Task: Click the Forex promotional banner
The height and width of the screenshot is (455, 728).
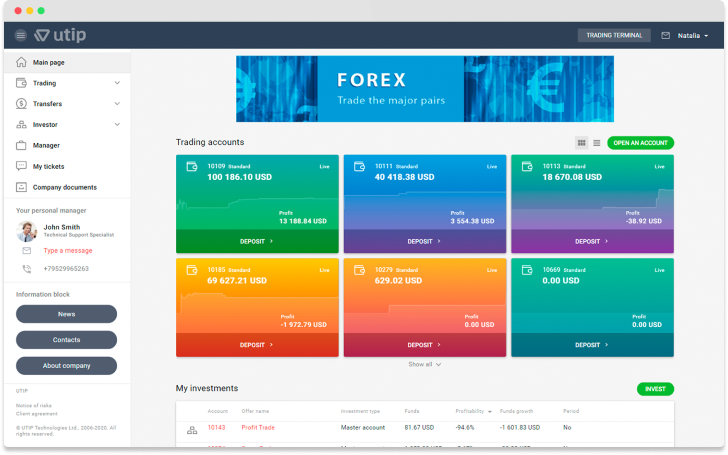Action: coord(425,89)
